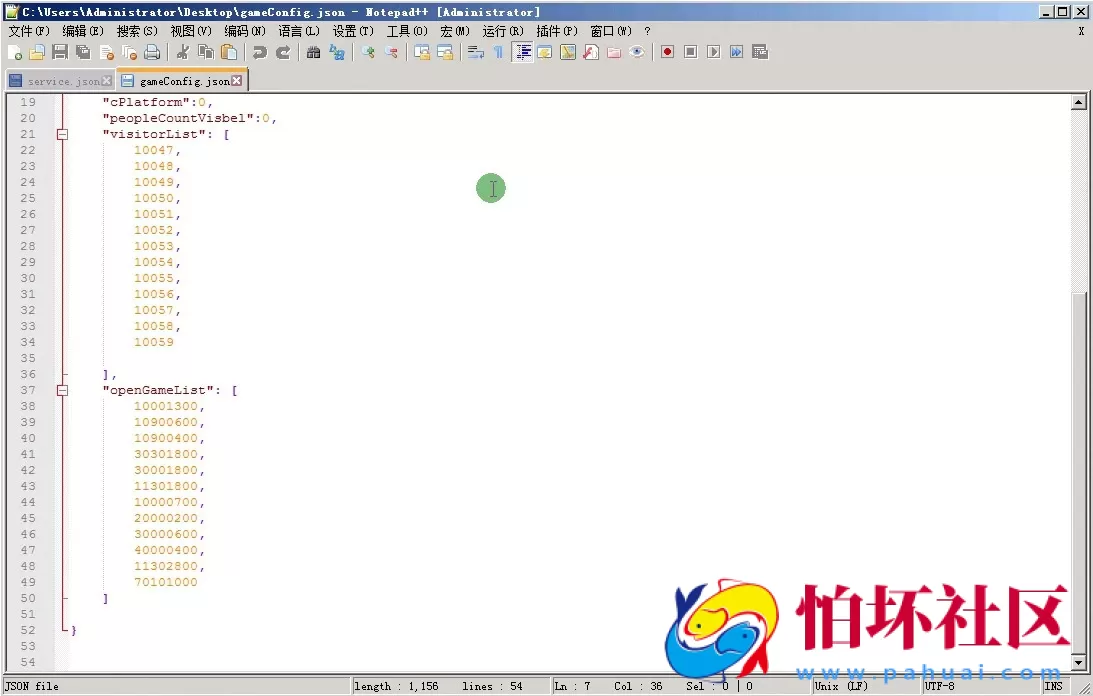This screenshot has width=1093, height=696.
Task: Toggle Show all characters pilcrow icon
Action: point(498,52)
